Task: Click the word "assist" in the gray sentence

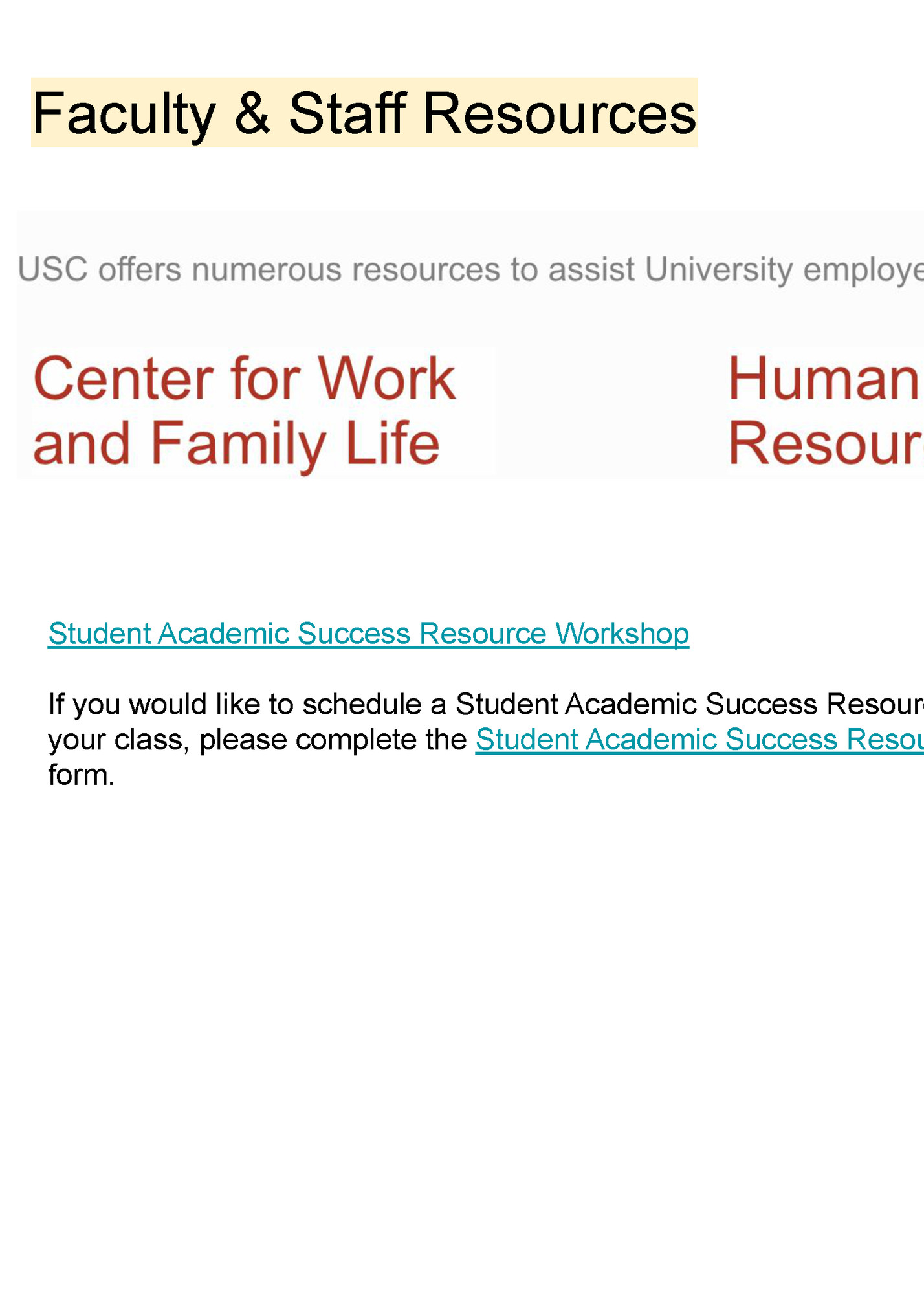Action: (591, 269)
